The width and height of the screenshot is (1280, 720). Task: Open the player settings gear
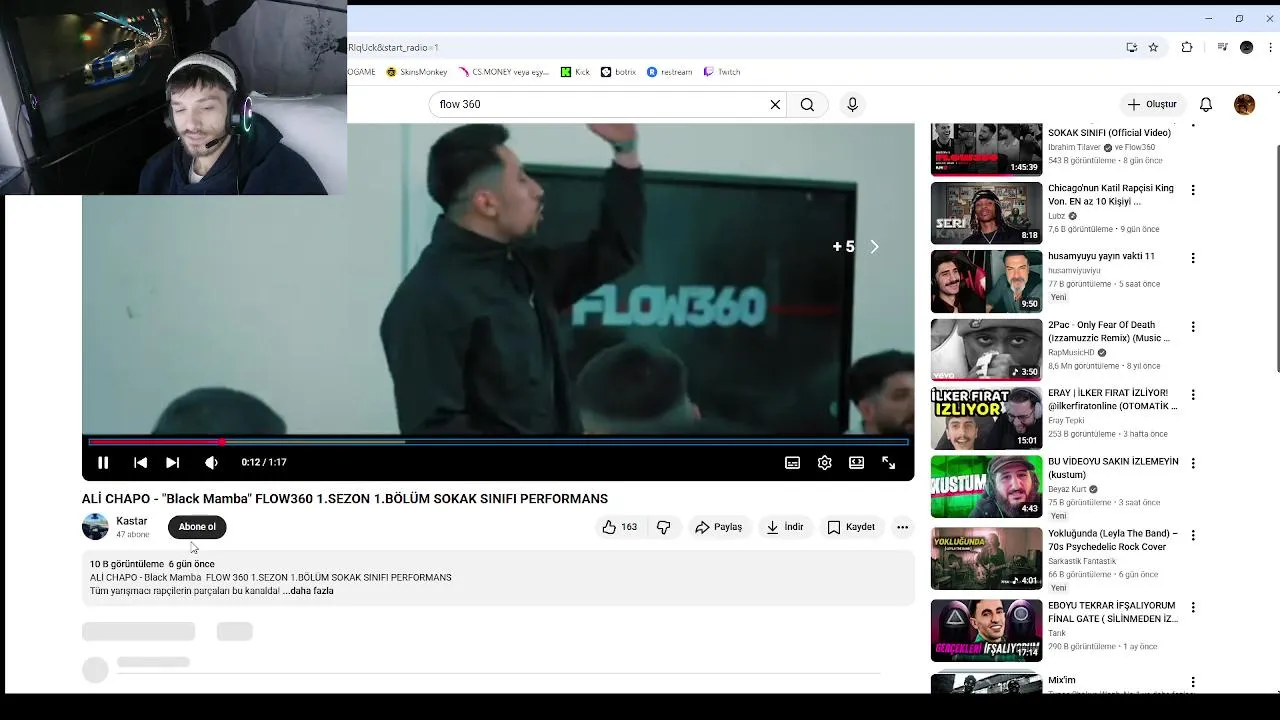coord(824,462)
